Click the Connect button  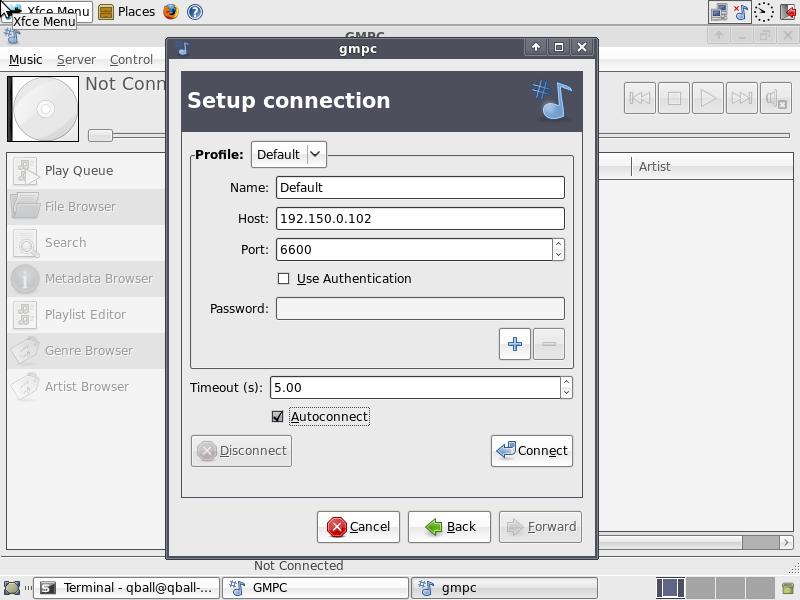point(532,451)
